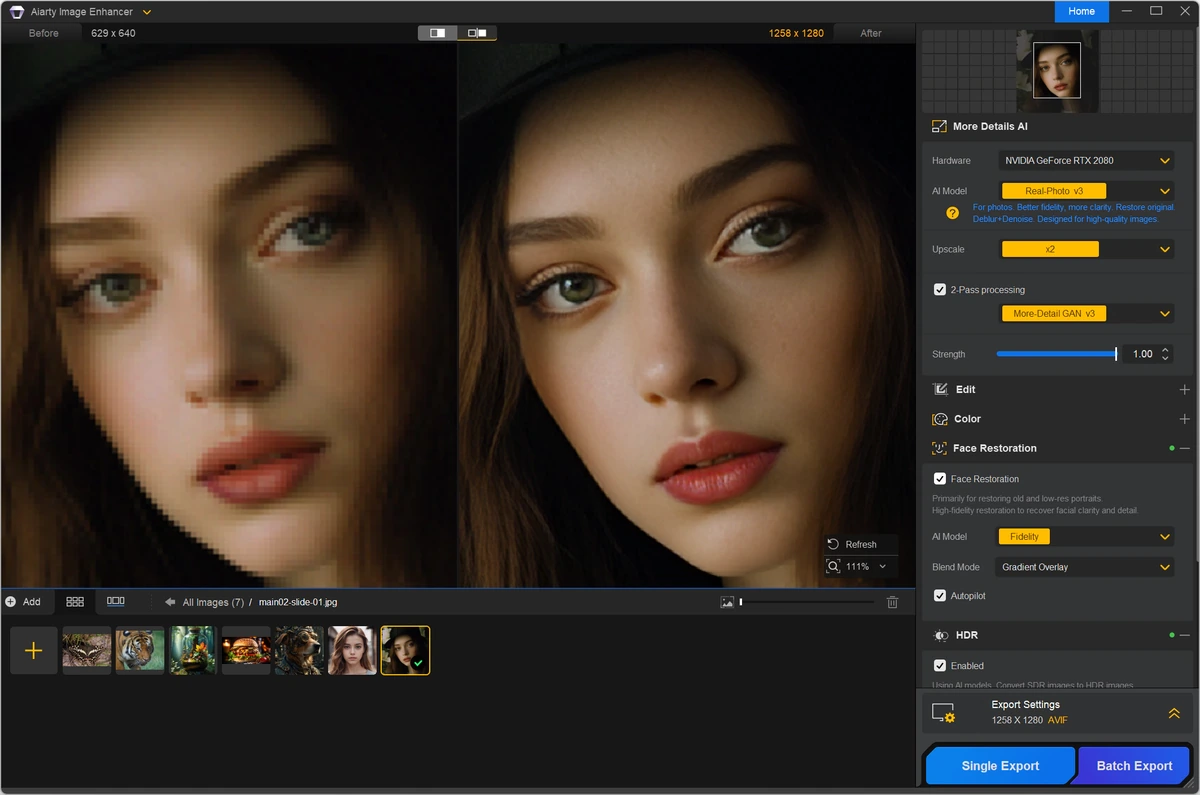
Task: Click the zoom magnifier icon
Action: point(834,567)
